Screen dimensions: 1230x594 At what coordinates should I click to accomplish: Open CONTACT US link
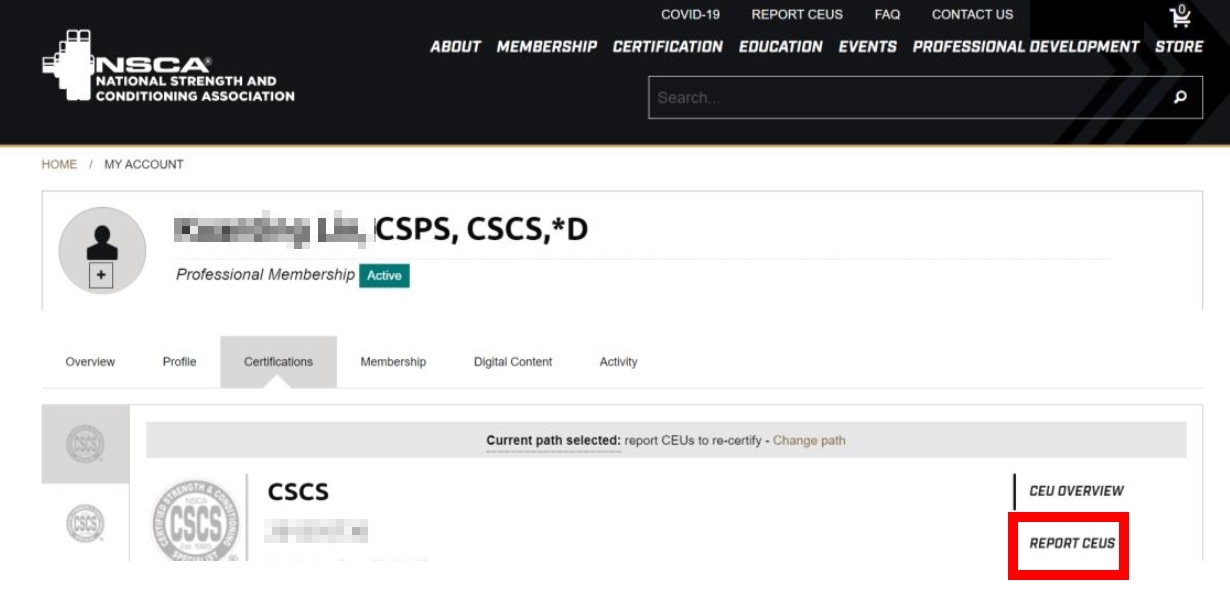click(x=972, y=15)
